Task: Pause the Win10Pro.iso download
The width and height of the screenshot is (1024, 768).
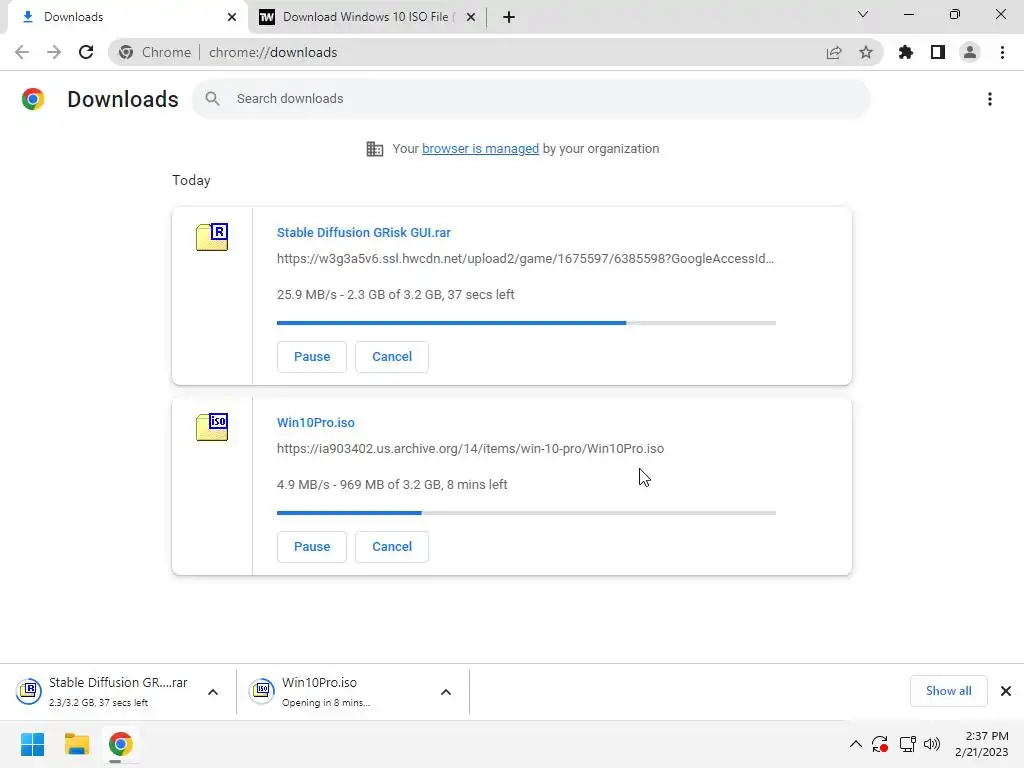Action: (312, 547)
